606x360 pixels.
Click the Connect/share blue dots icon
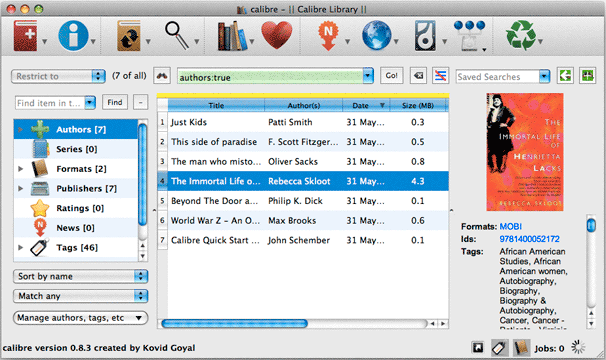tap(469, 36)
